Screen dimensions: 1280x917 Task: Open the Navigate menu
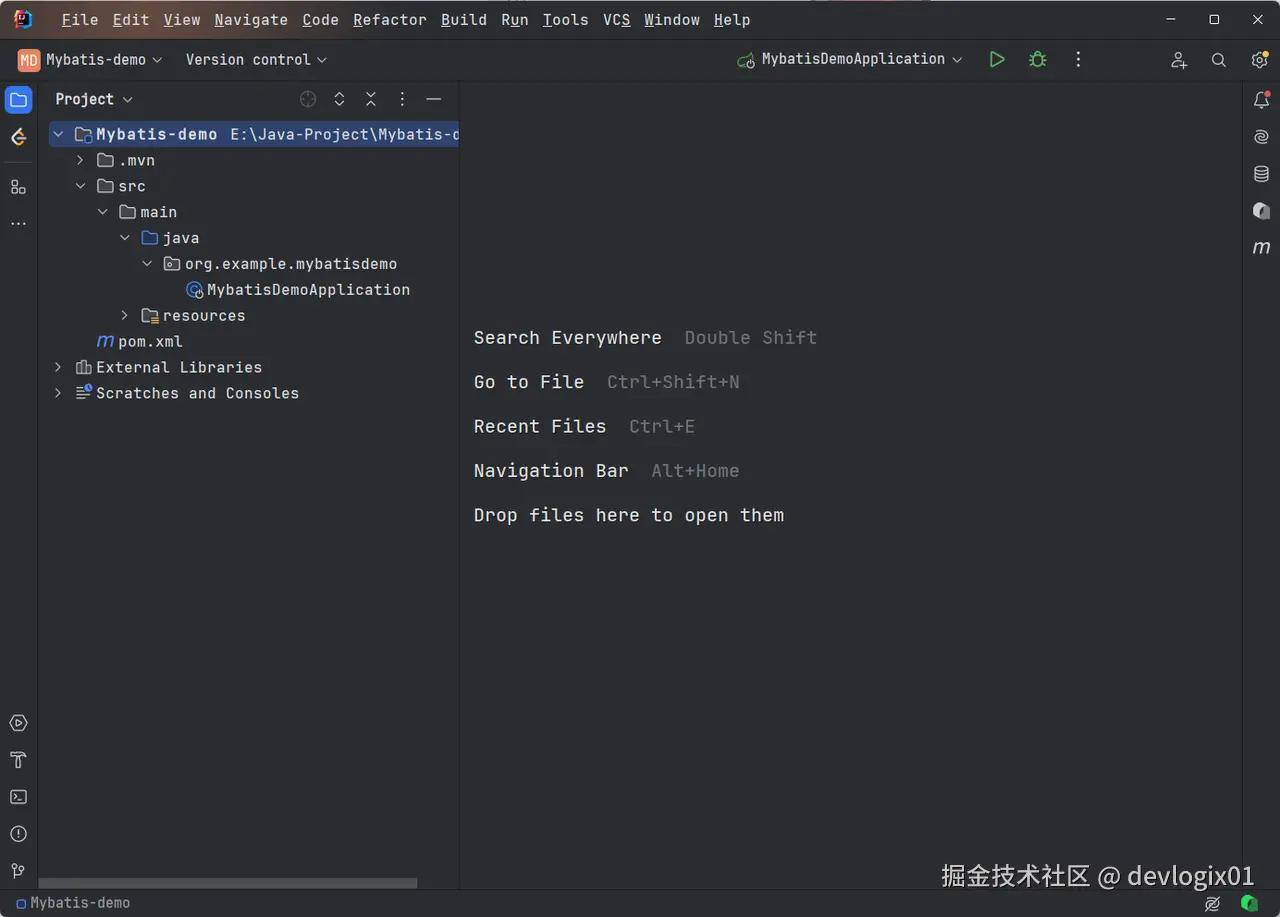251,20
